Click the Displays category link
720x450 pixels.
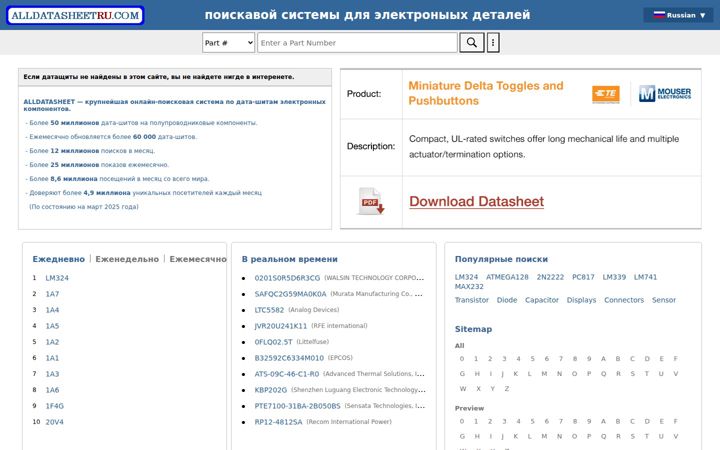pyautogui.click(x=581, y=300)
